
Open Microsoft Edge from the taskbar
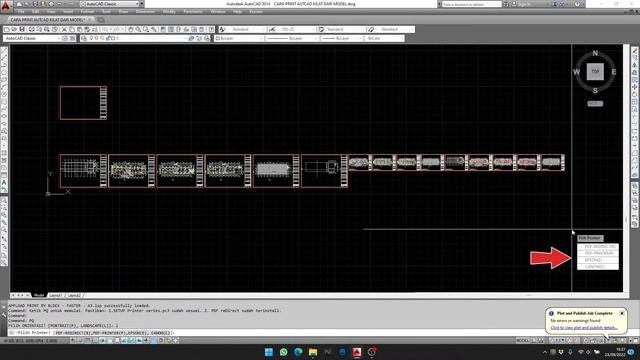298,352
